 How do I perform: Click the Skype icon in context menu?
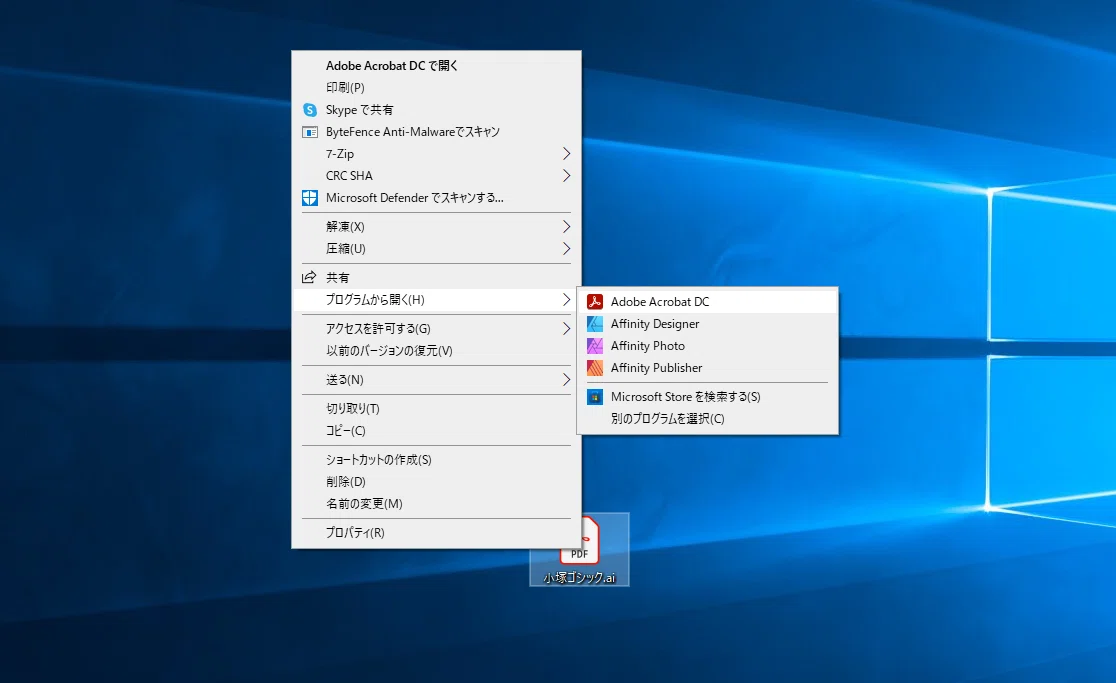coord(310,110)
